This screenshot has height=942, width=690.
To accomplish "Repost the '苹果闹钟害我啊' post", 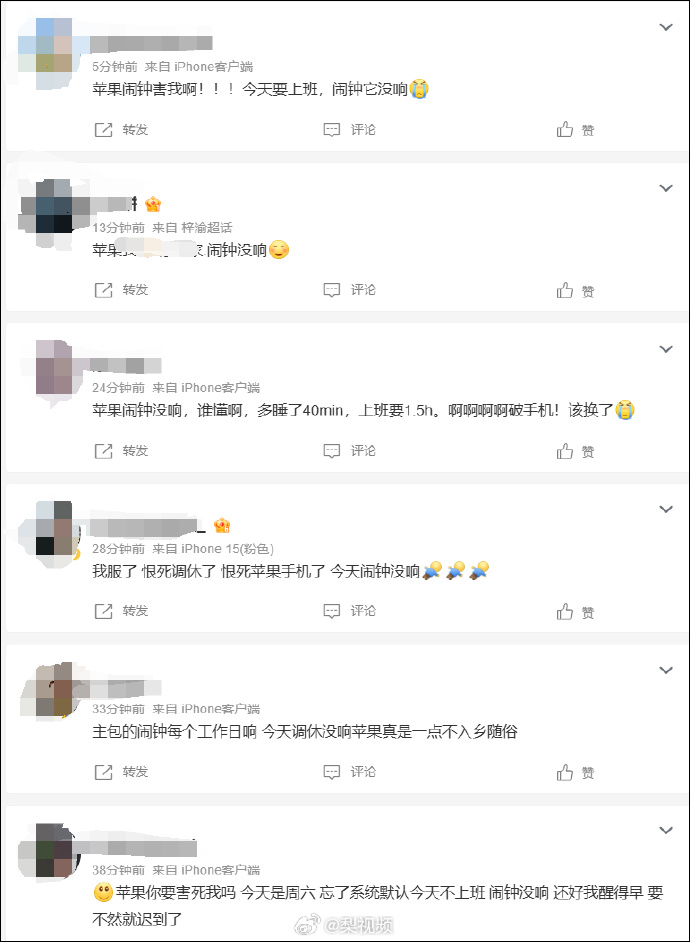I will (121, 129).
